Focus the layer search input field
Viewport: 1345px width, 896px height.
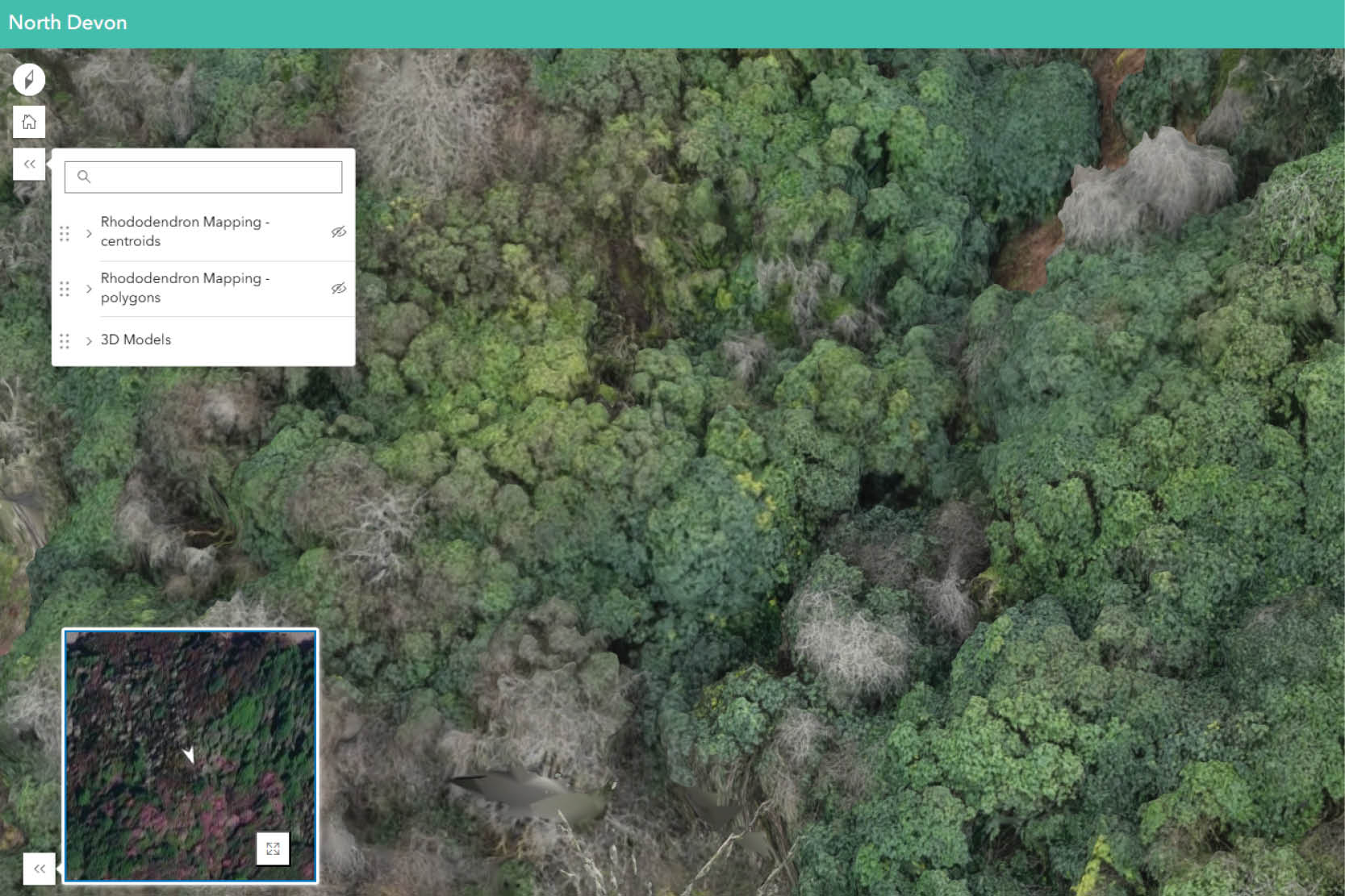(x=203, y=177)
